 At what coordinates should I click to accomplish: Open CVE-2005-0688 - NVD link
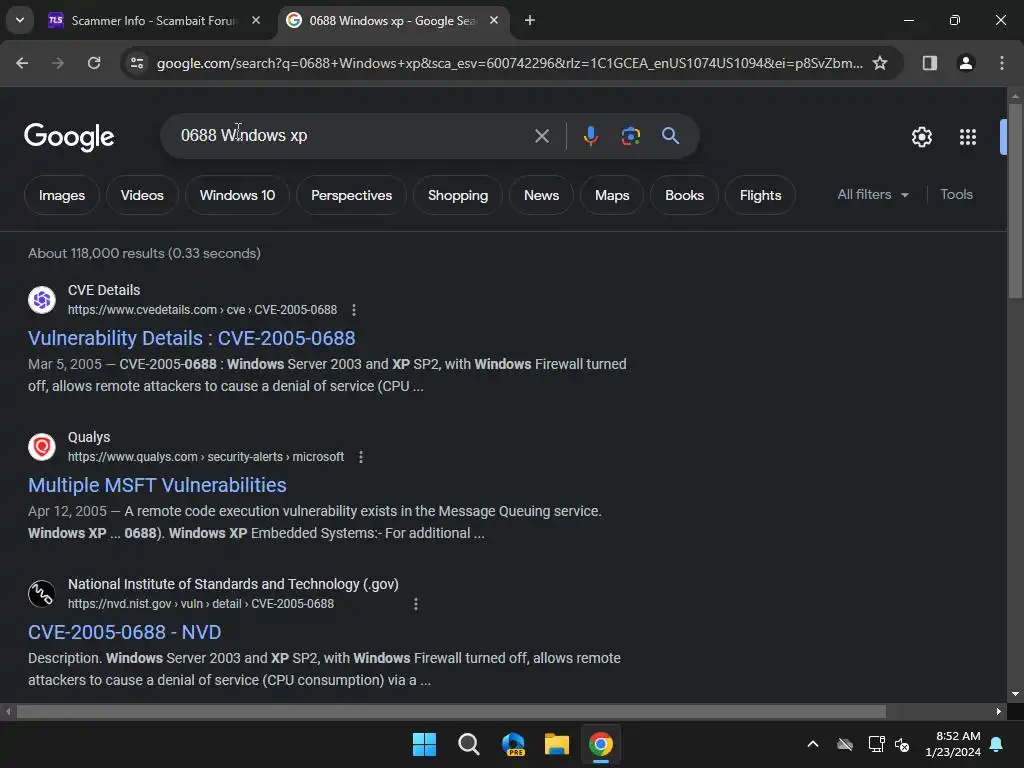(125, 632)
